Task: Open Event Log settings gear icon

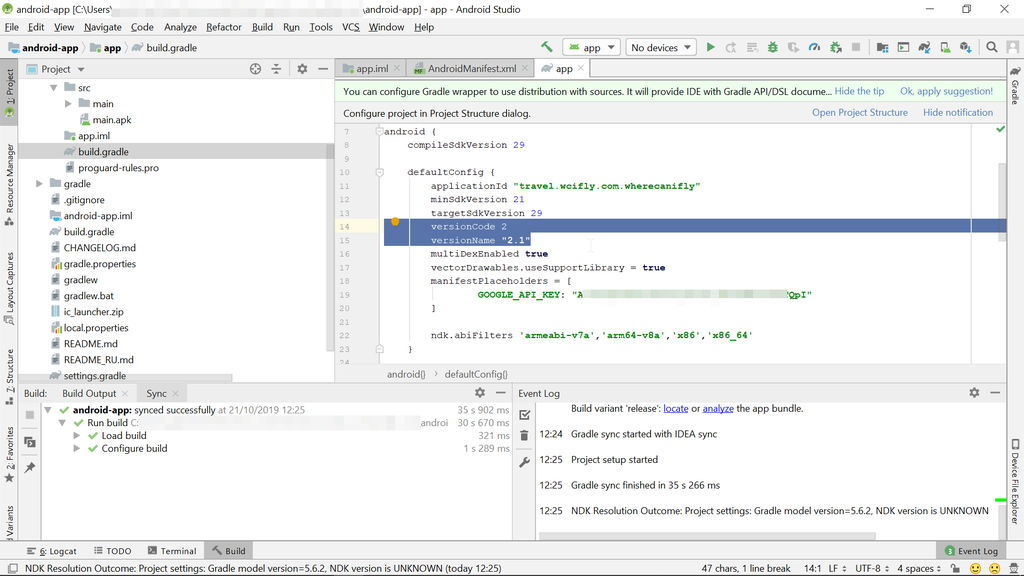Action: click(974, 393)
